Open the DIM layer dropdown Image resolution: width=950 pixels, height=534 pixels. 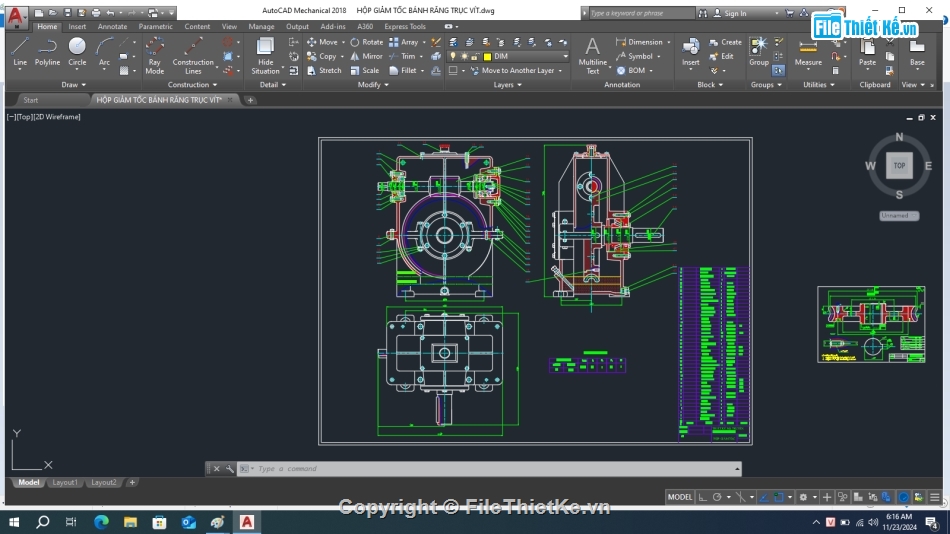pyautogui.click(x=565, y=56)
